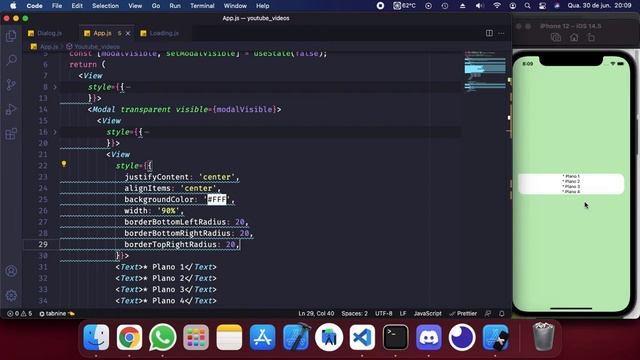Open the Source Control view
The width and height of the screenshot is (640, 360).
(x=11, y=85)
